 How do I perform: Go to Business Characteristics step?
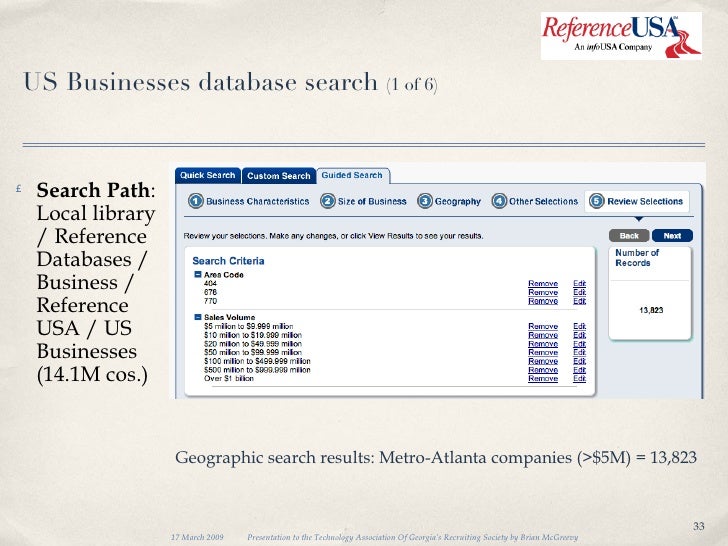tap(258, 202)
